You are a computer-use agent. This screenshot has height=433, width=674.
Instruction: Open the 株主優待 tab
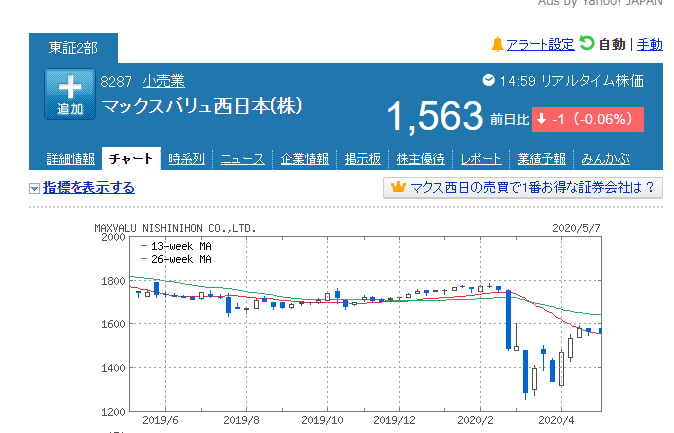[x=420, y=159]
